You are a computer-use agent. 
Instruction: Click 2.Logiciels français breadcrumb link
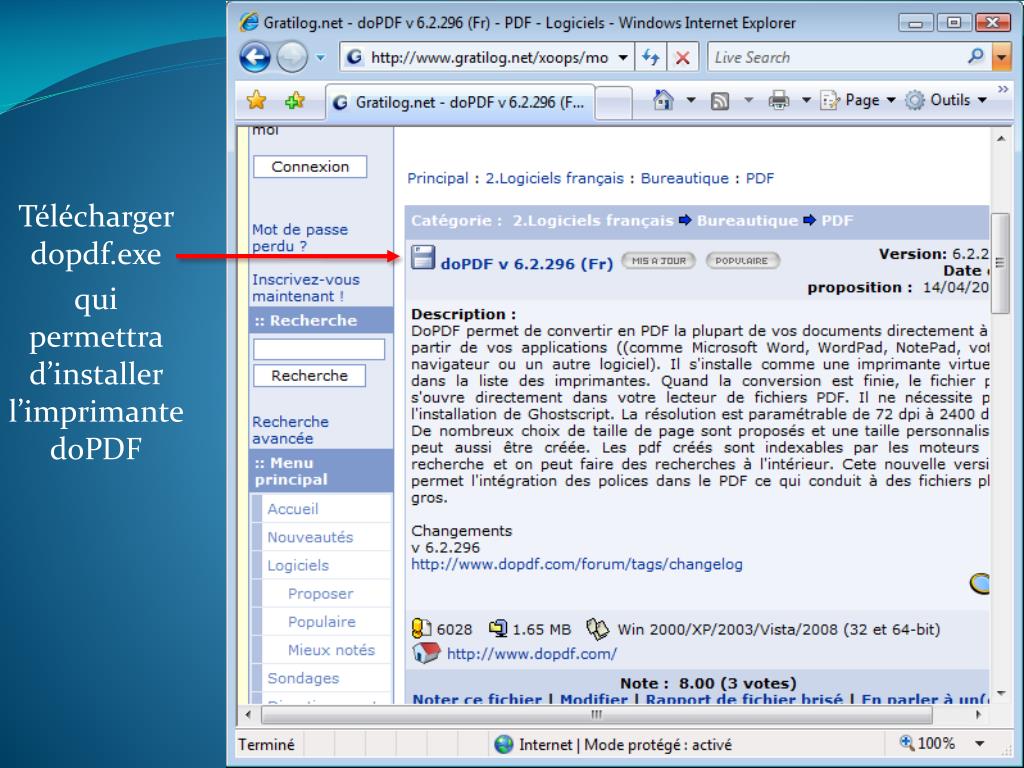(x=554, y=178)
